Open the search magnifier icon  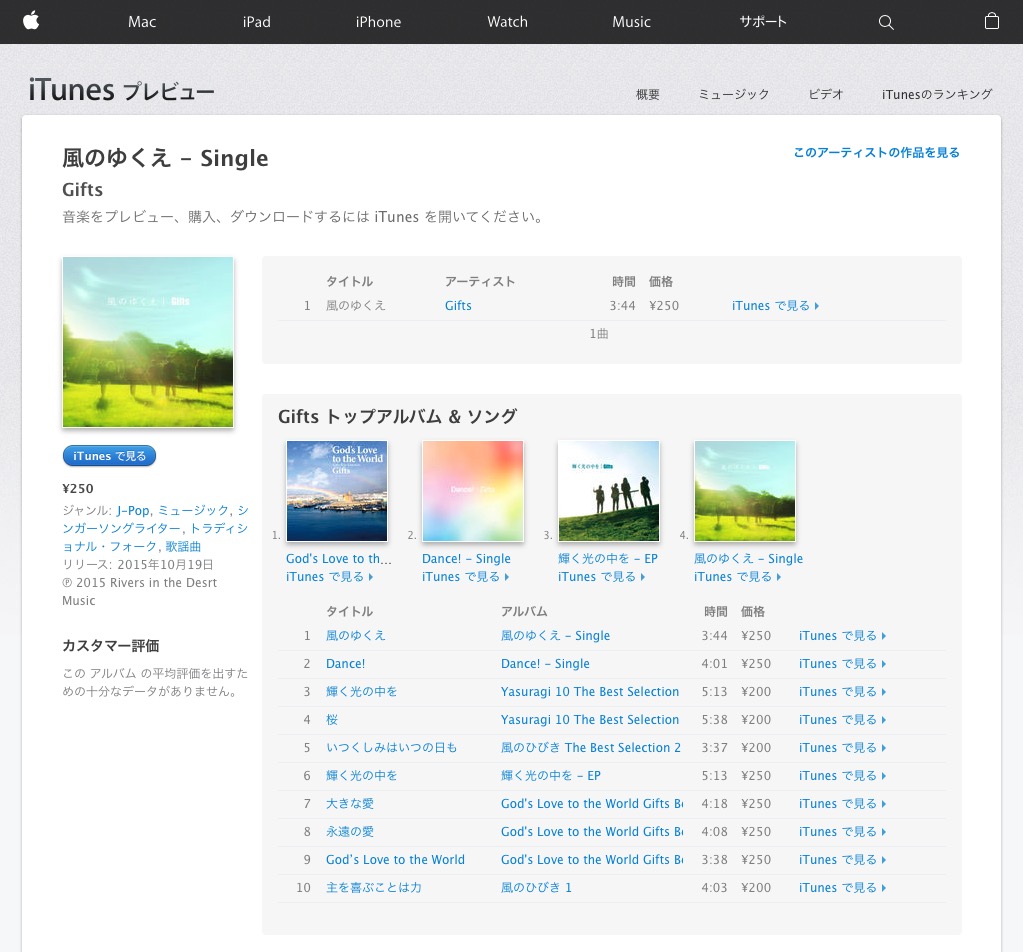click(x=886, y=22)
